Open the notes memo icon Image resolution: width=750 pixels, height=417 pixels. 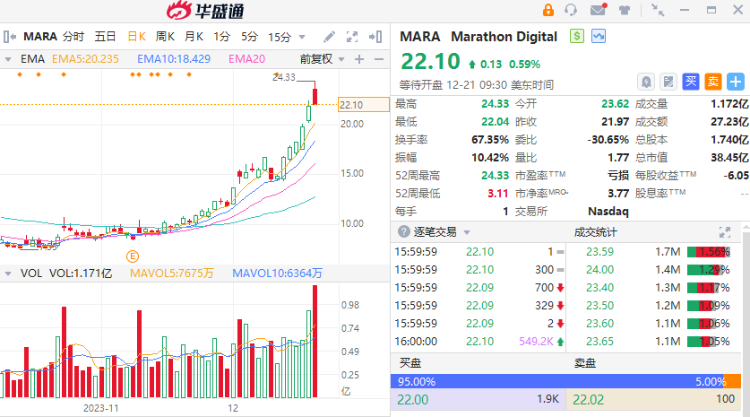coord(668,82)
